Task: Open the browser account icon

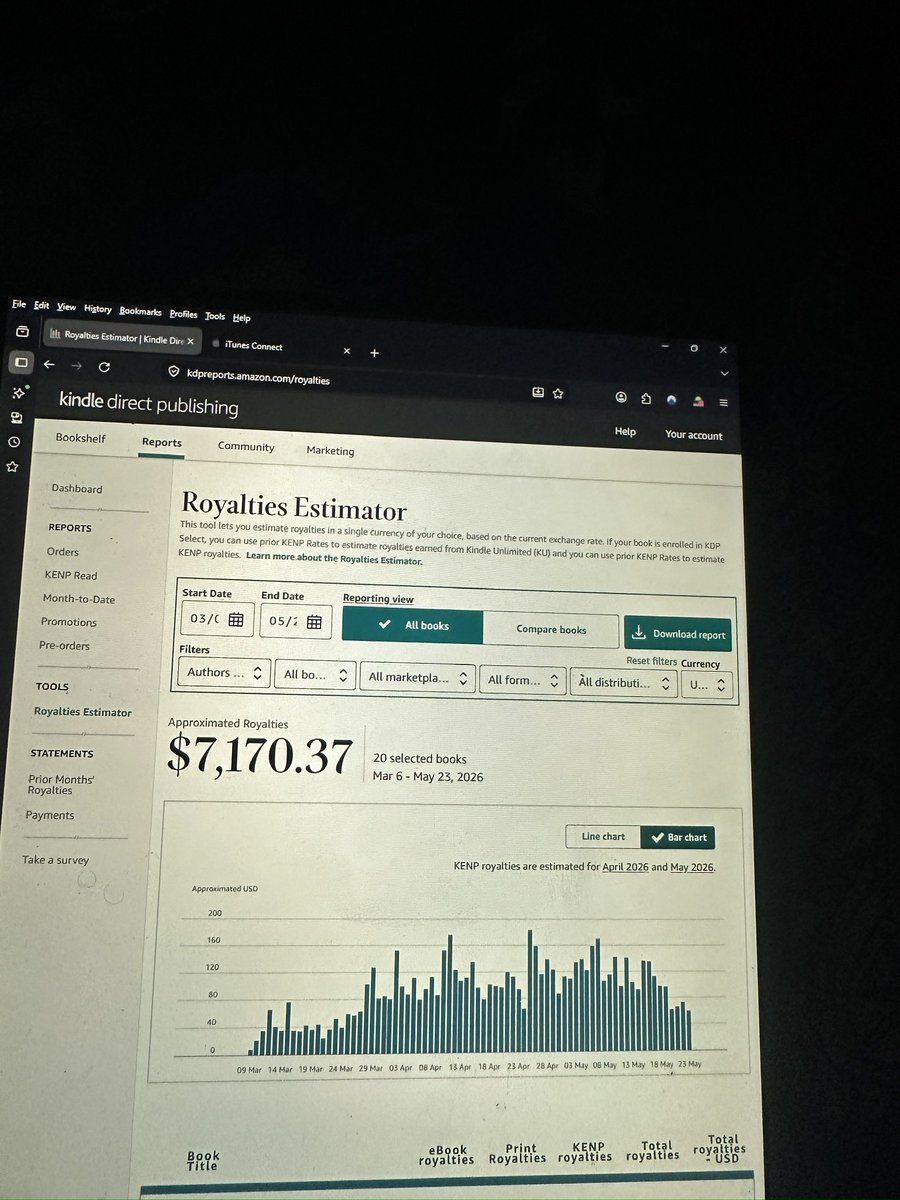Action: pyautogui.click(x=621, y=397)
